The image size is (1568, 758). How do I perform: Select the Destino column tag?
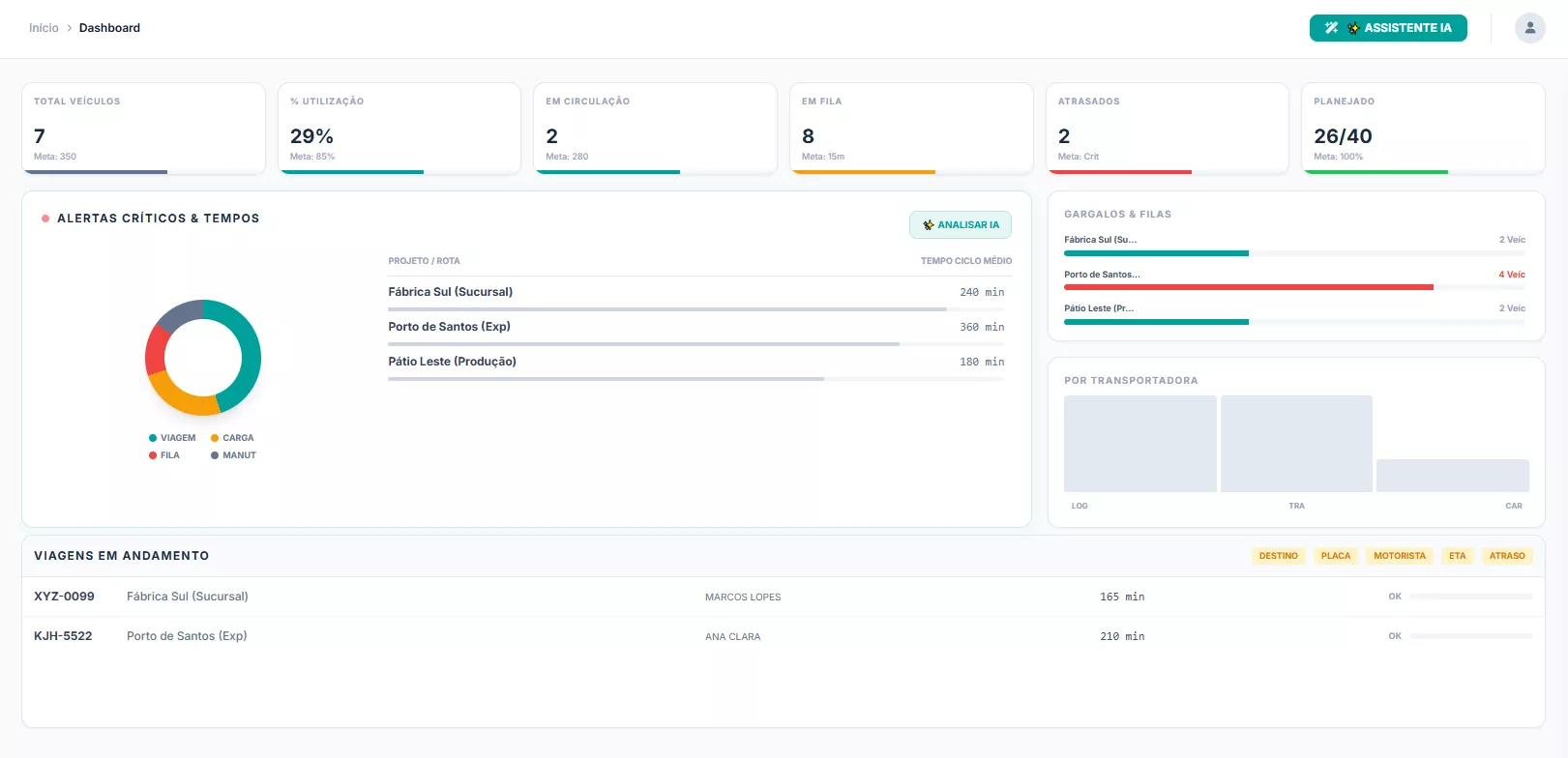point(1278,556)
